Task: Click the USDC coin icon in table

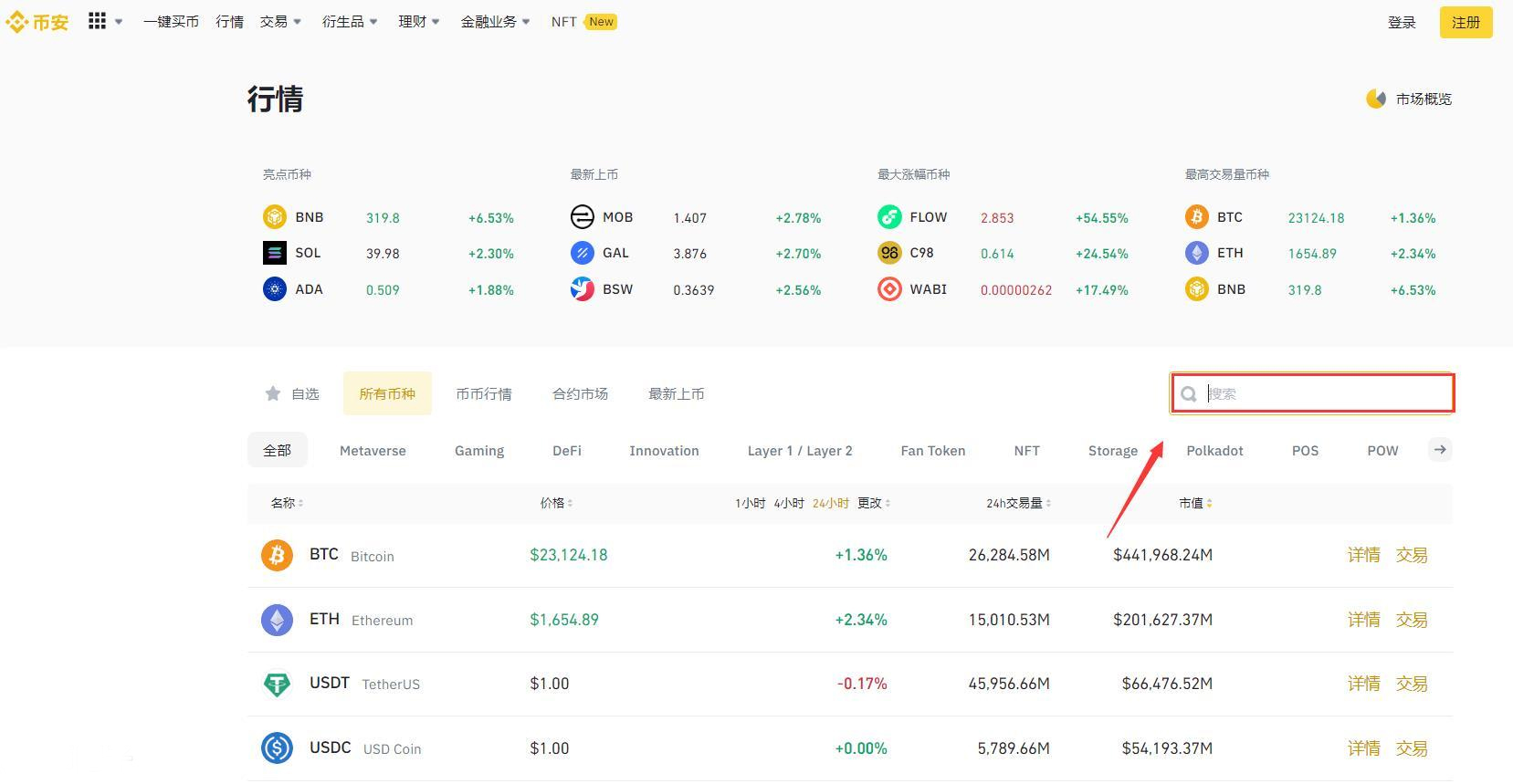Action: pyautogui.click(x=277, y=748)
